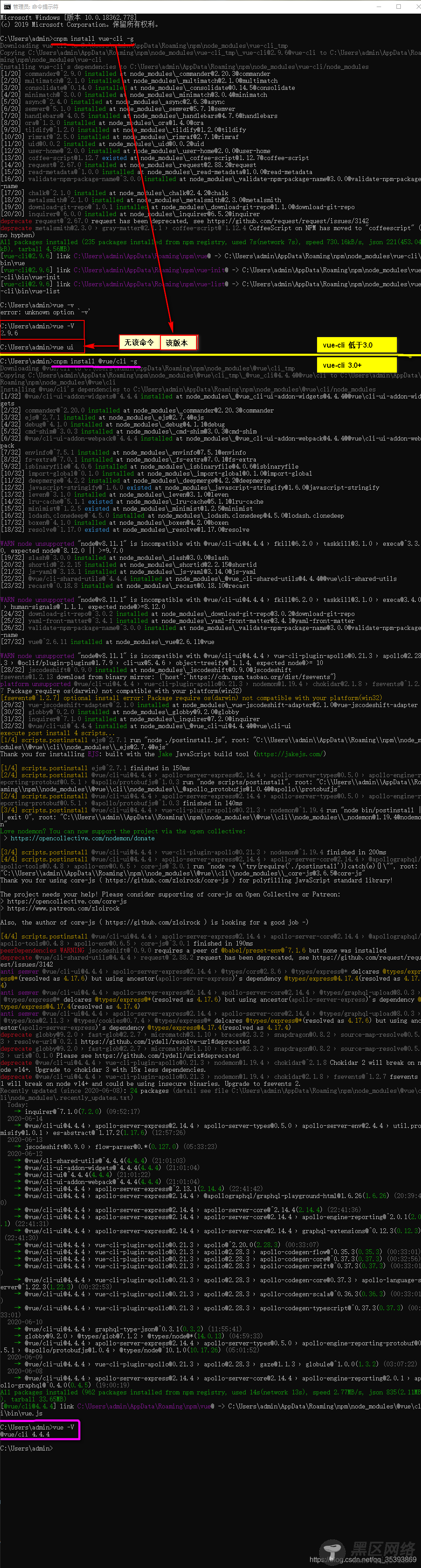
Task: Open the https://www.patreon.com/zloirock link
Action: pos(63,908)
